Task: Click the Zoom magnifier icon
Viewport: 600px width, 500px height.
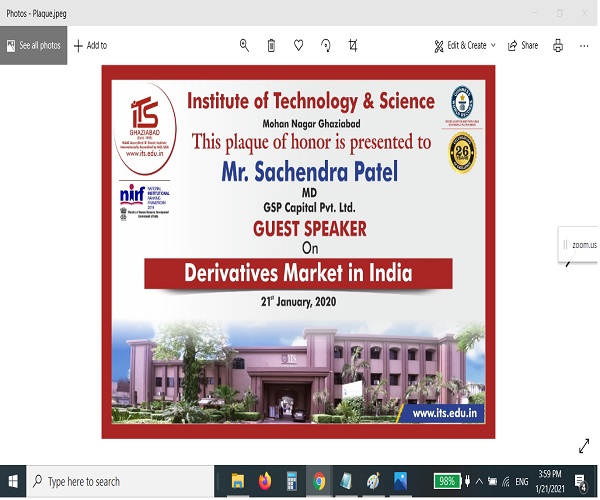Action: [244, 46]
